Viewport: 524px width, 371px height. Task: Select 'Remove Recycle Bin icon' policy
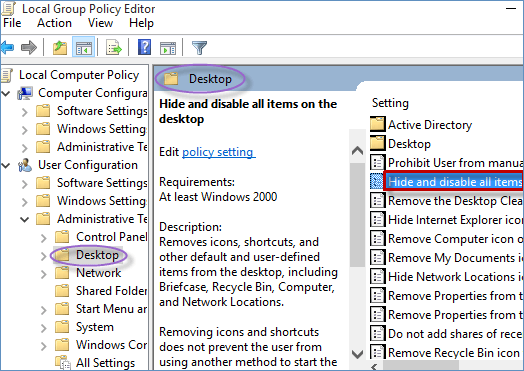point(454,353)
